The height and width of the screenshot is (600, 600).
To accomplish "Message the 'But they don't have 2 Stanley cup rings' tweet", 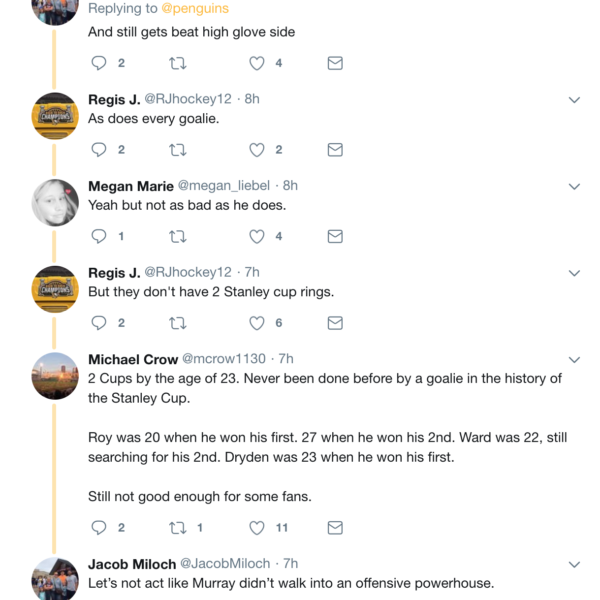I will tap(335, 323).
